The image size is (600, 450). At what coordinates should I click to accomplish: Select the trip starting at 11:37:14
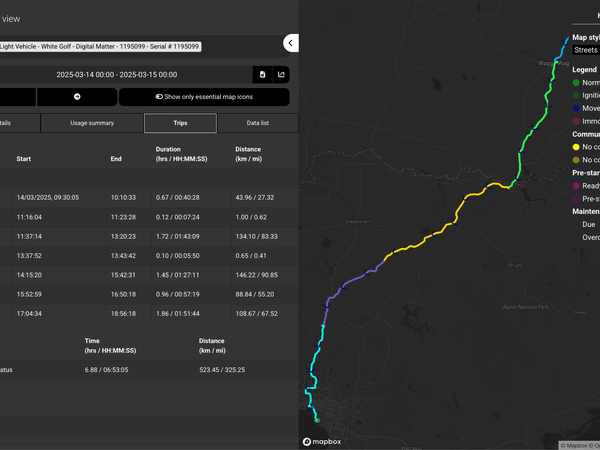149,236
